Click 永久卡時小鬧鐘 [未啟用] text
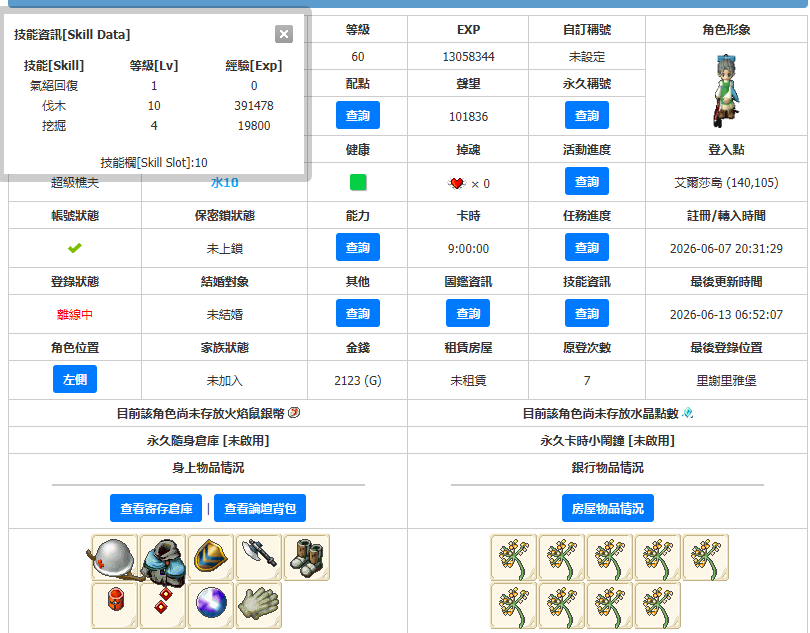This screenshot has height=633, width=810. [608, 441]
